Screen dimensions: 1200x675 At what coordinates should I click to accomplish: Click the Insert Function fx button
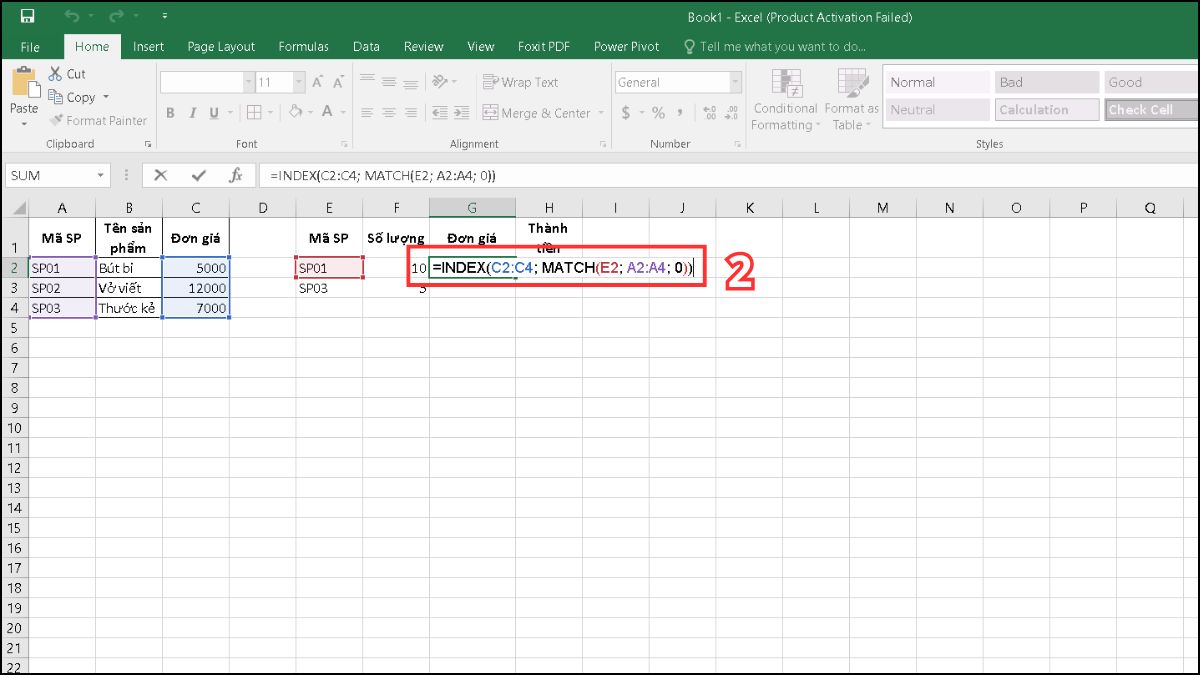click(x=237, y=174)
